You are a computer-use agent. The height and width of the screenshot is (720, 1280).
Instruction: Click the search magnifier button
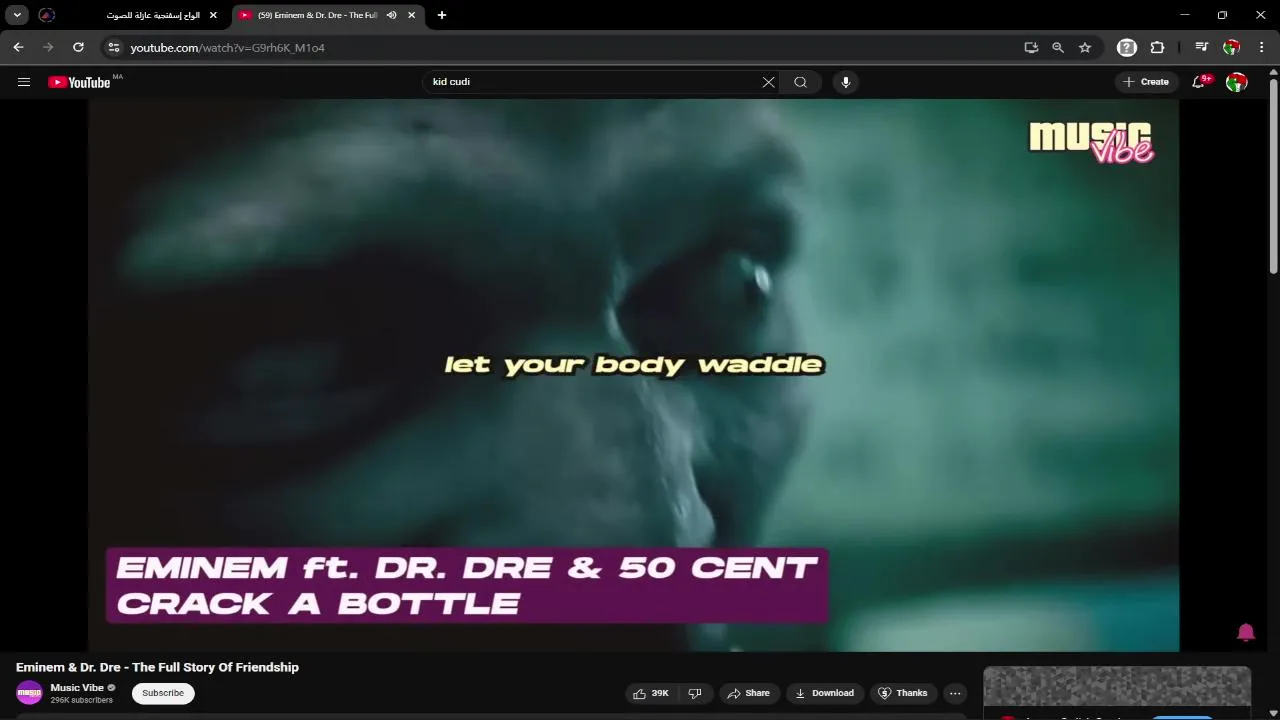pos(800,82)
